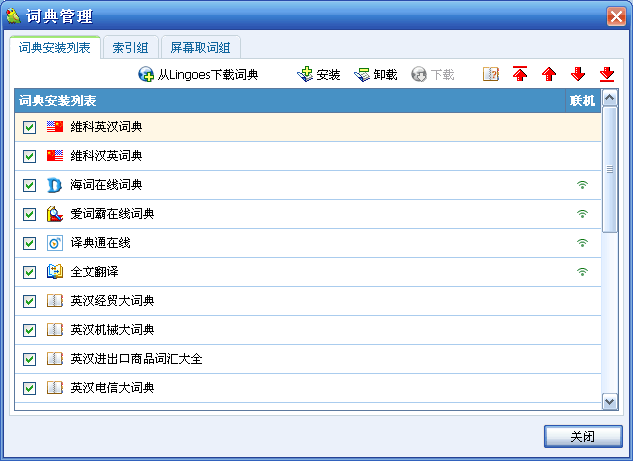The height and width of the screenshot is (461, 633).
Task: Move dictionary to top with red arrow
Action: pyautogui.click(x=520, y=74)
